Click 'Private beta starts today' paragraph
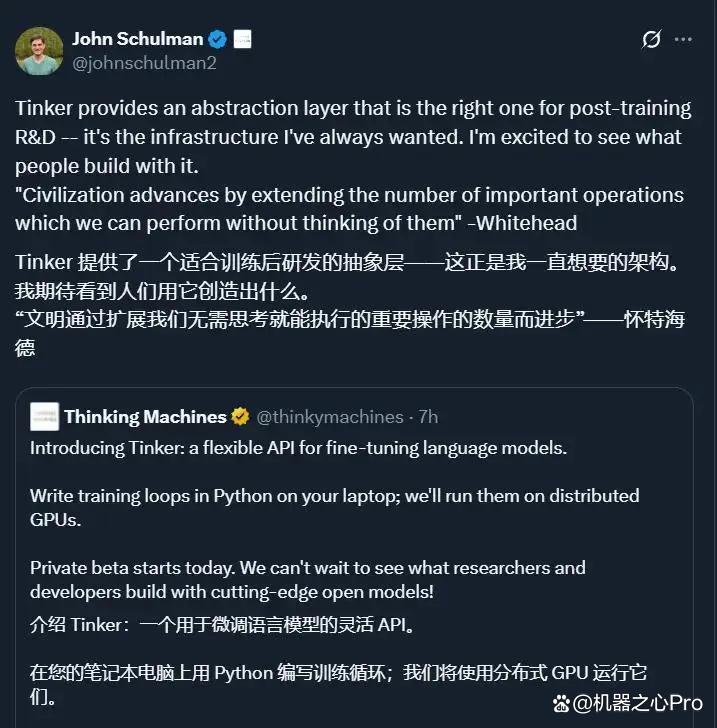Image resolution: width=717 pixels, height=728 pixels. pyautogui.click(x=307, y=580)
